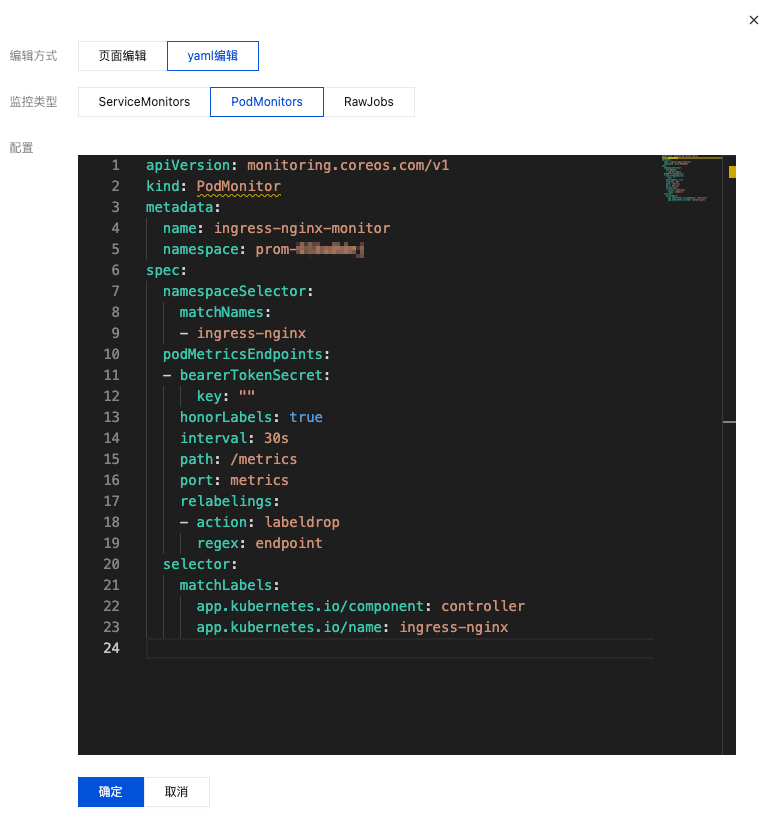Choose RawJobs monitor type
The height and width of the screenshot is (822, 774).
click(369, 102)
